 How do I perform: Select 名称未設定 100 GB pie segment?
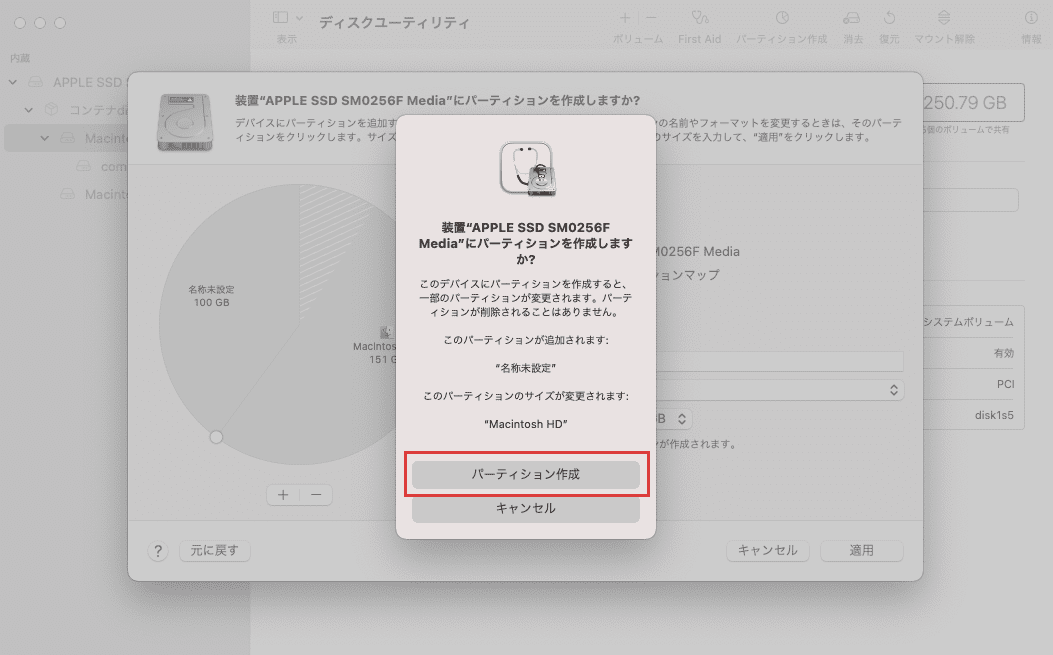[x=212, y=296]
